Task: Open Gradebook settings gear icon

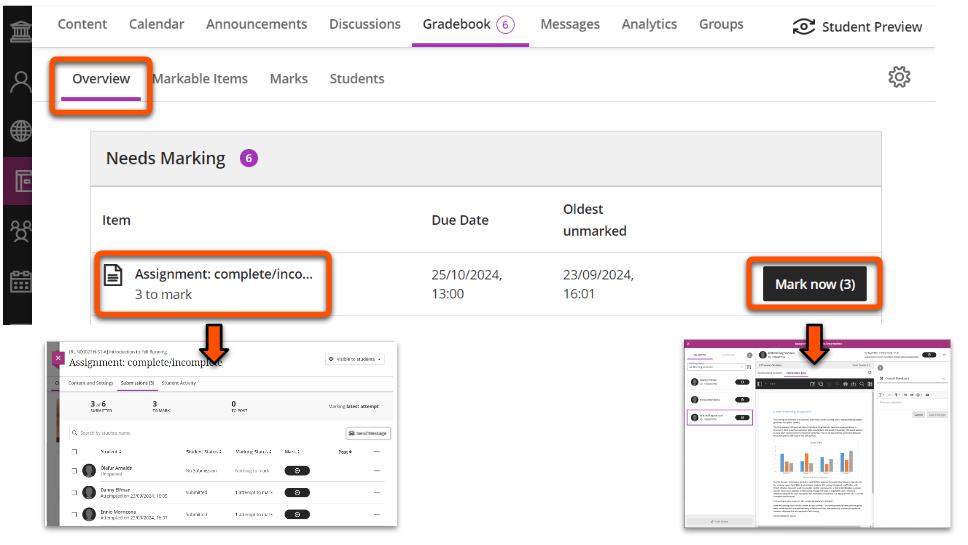Action: [899, 77]
